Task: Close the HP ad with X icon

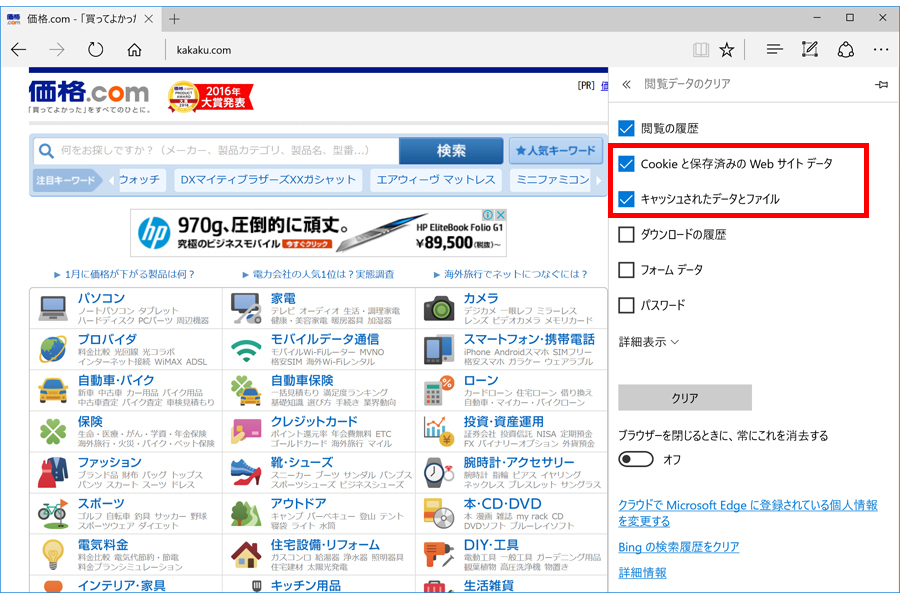Action: [x=501, y=215]
